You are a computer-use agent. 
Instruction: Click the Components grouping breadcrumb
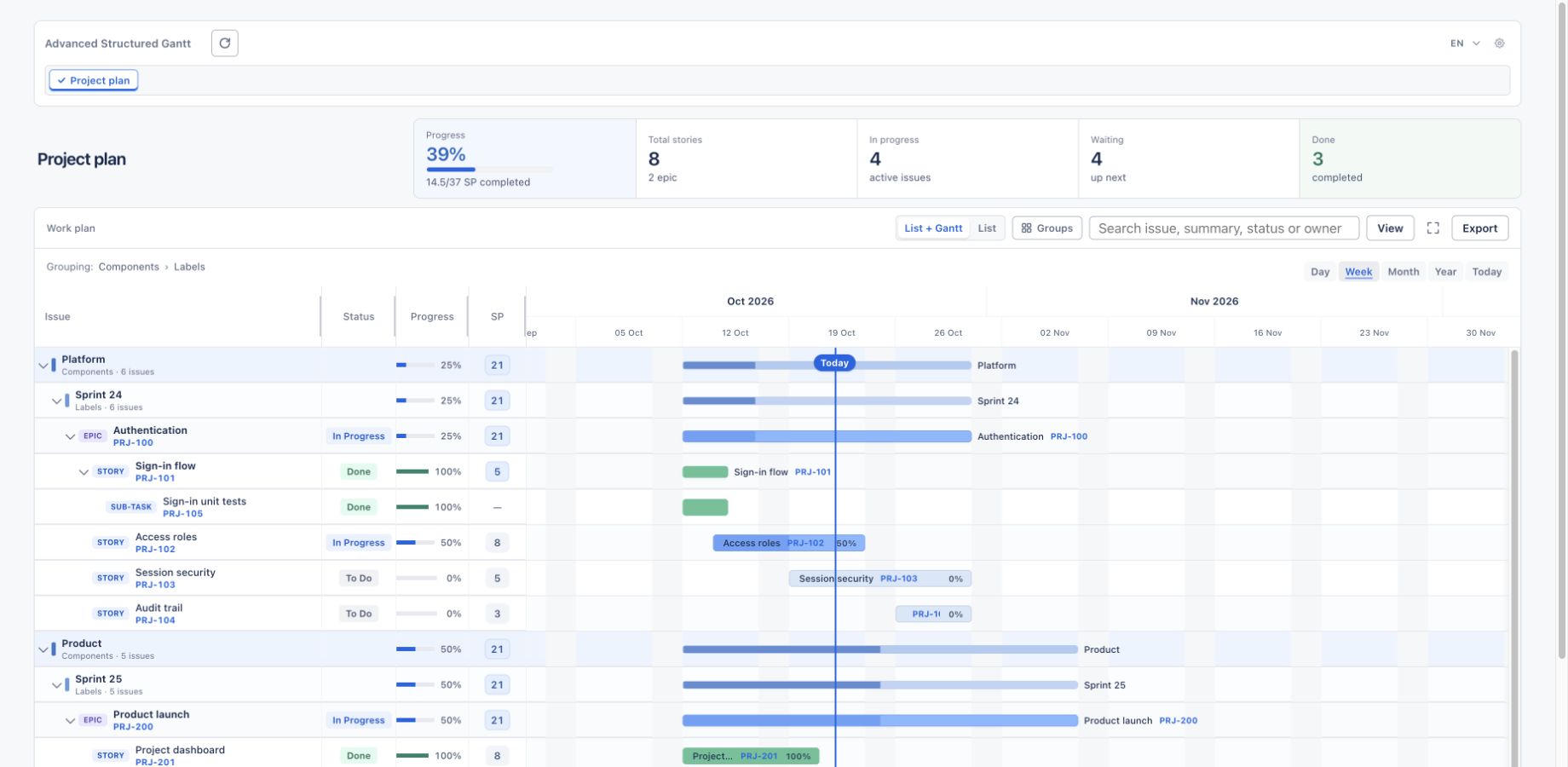point(129,267)
